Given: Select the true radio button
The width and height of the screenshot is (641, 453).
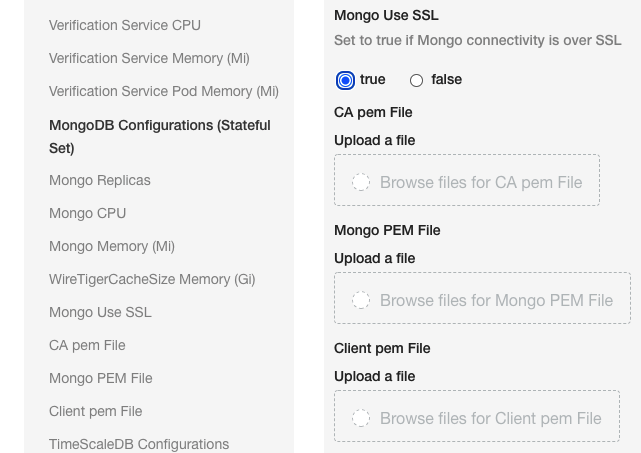Looking at the screenshot, I should tap(345, 80).
